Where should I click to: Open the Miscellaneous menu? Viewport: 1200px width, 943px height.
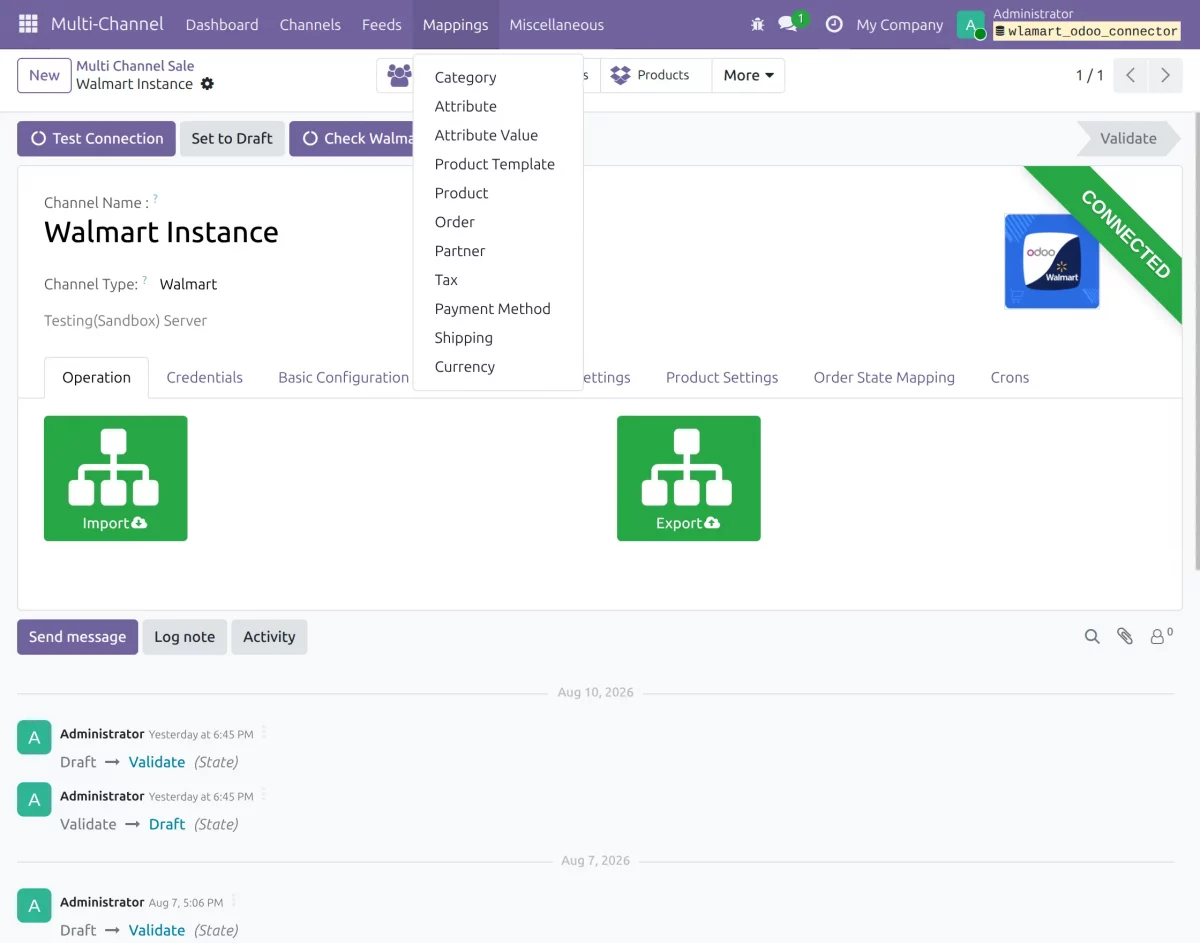click(557, 24)
